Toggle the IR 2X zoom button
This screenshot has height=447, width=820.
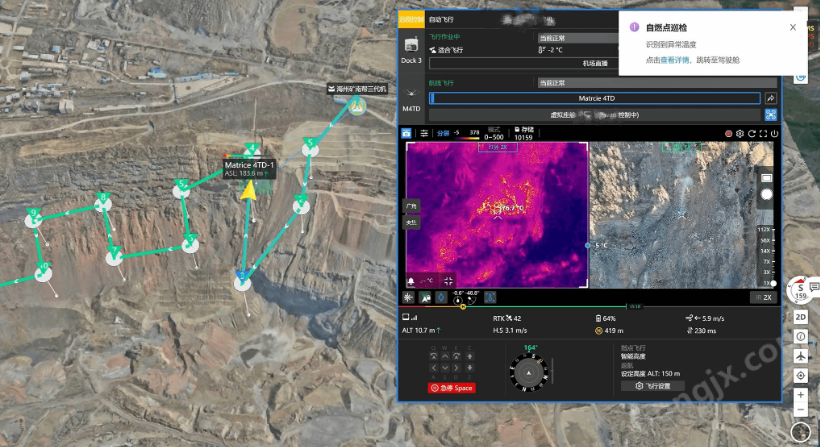click(764, 297)
